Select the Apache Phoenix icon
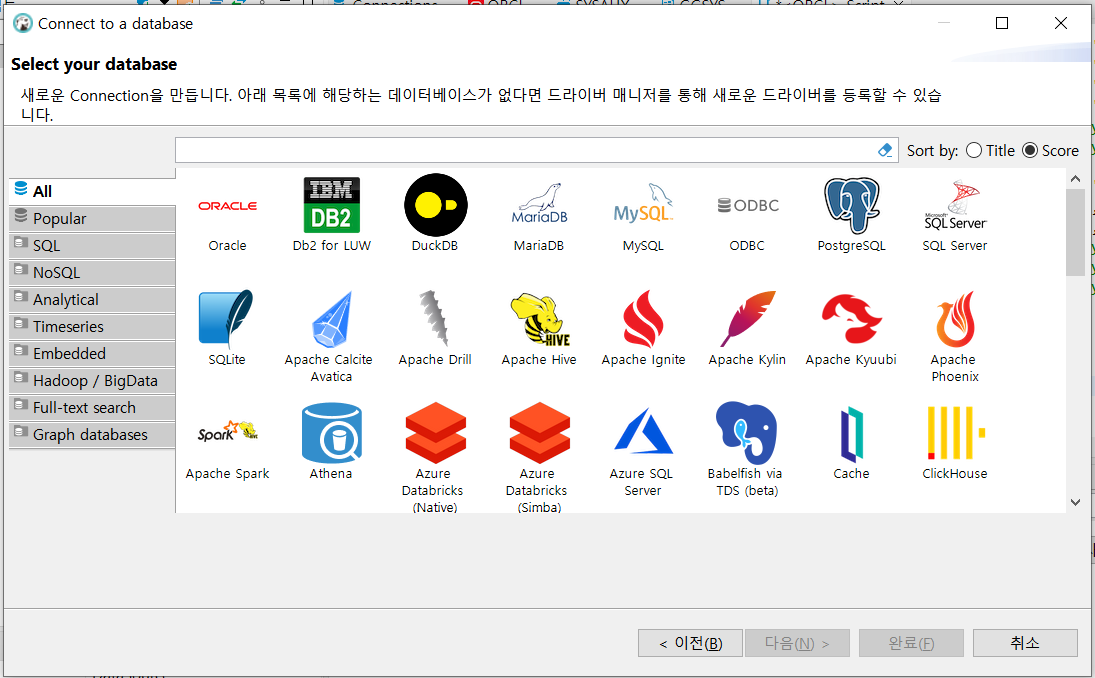1095x678 pixels. (955, 319)
